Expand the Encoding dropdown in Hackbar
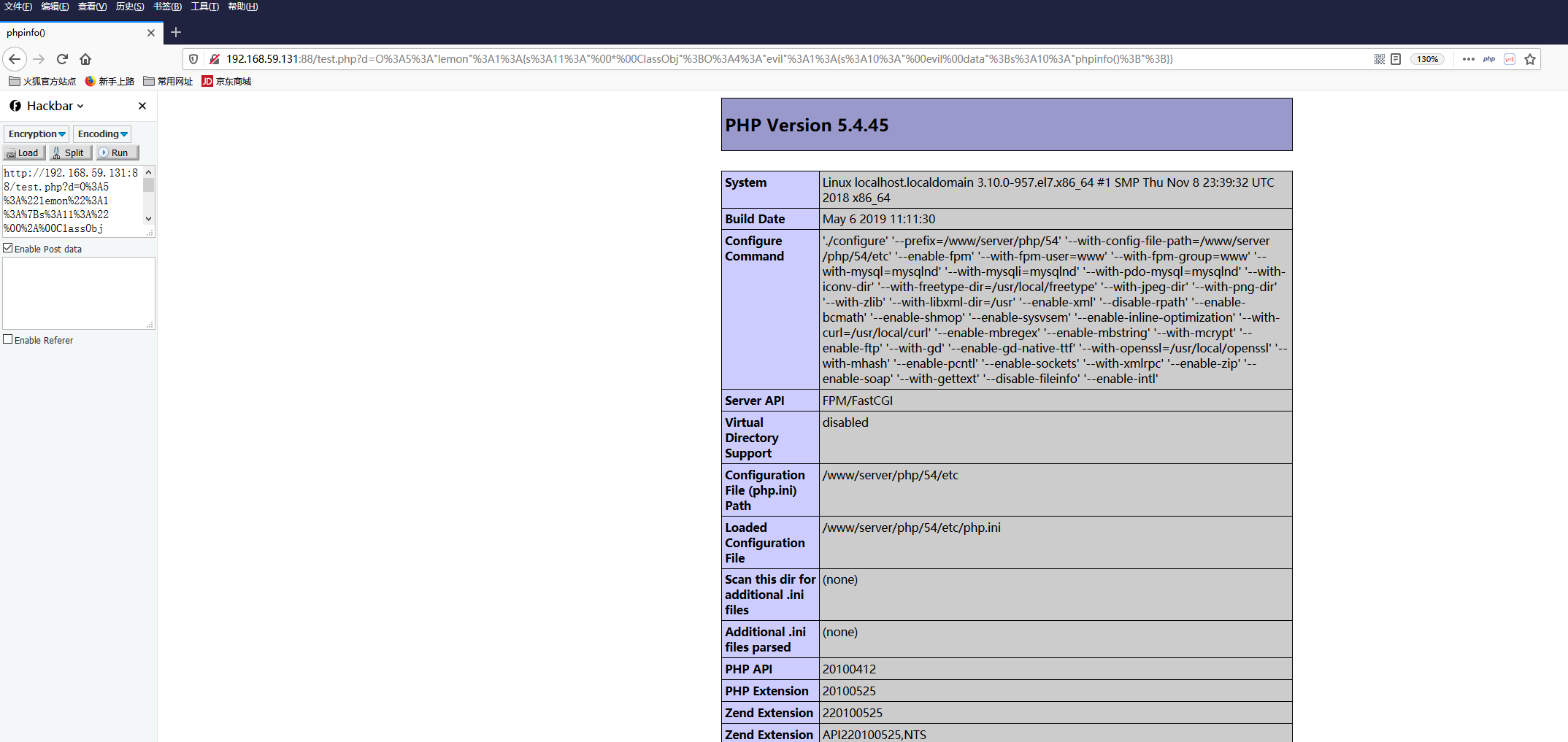The height and width of the screenshot is (742, 1568). [102, 134]
